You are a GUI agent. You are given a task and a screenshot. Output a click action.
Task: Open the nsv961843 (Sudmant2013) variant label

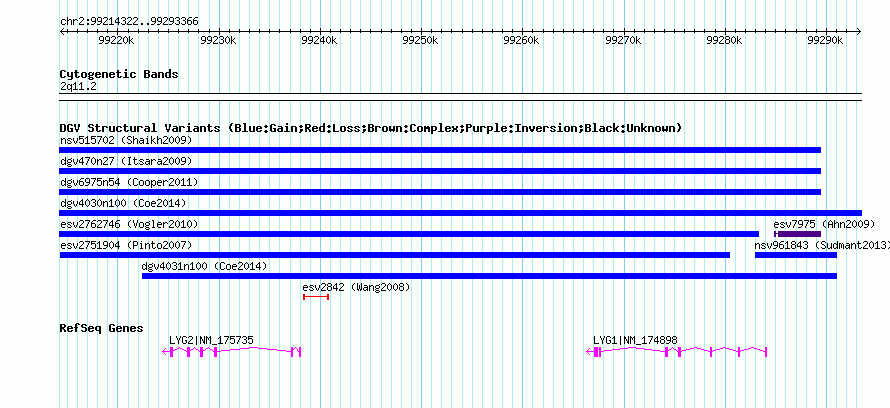[822, 245]
